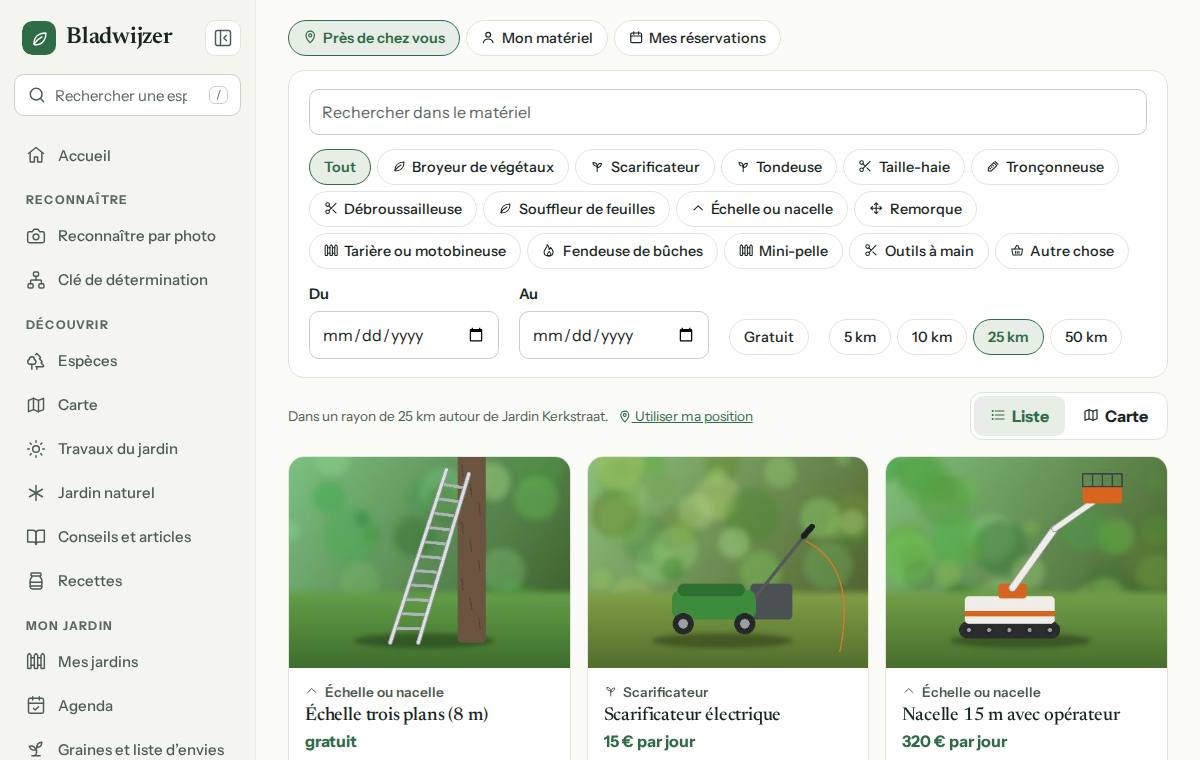1200x760 pixels.
Task: Go to Accueil in the sidebar
Action: click(127, 155)
